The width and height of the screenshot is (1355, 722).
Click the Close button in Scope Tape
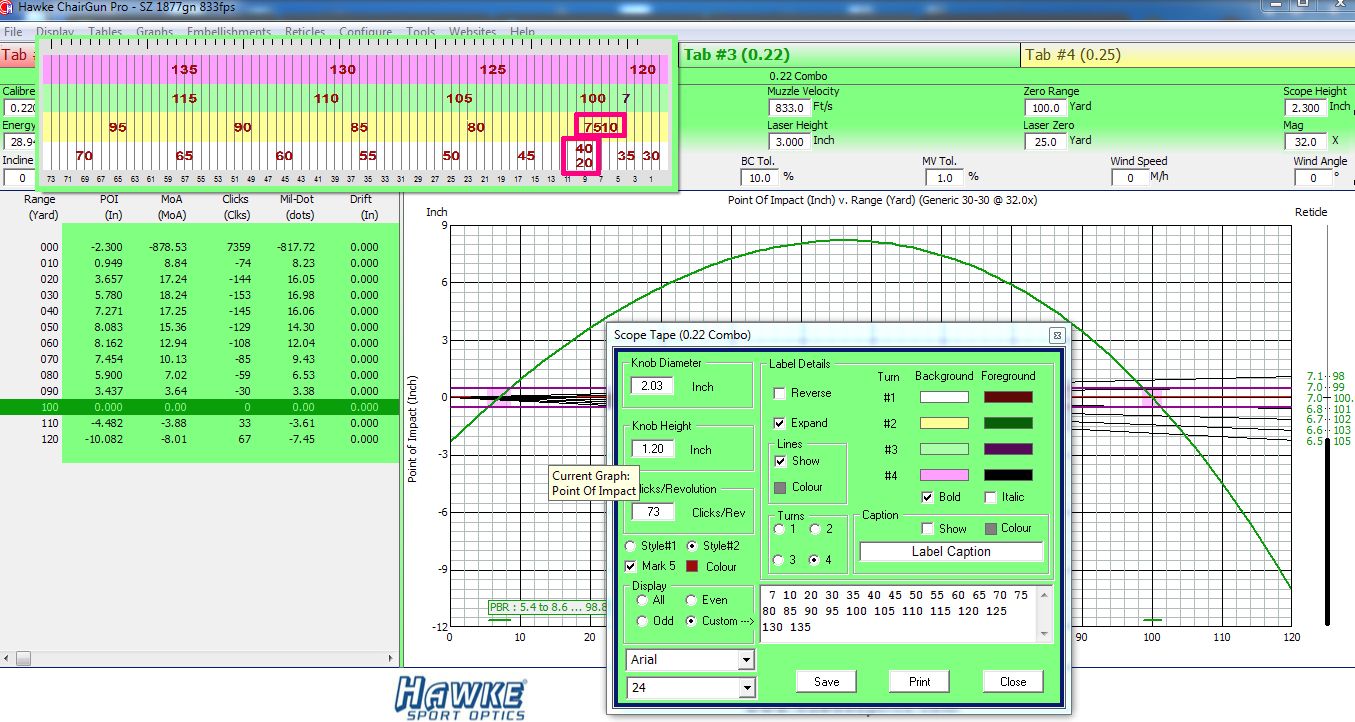point(1013,681)
